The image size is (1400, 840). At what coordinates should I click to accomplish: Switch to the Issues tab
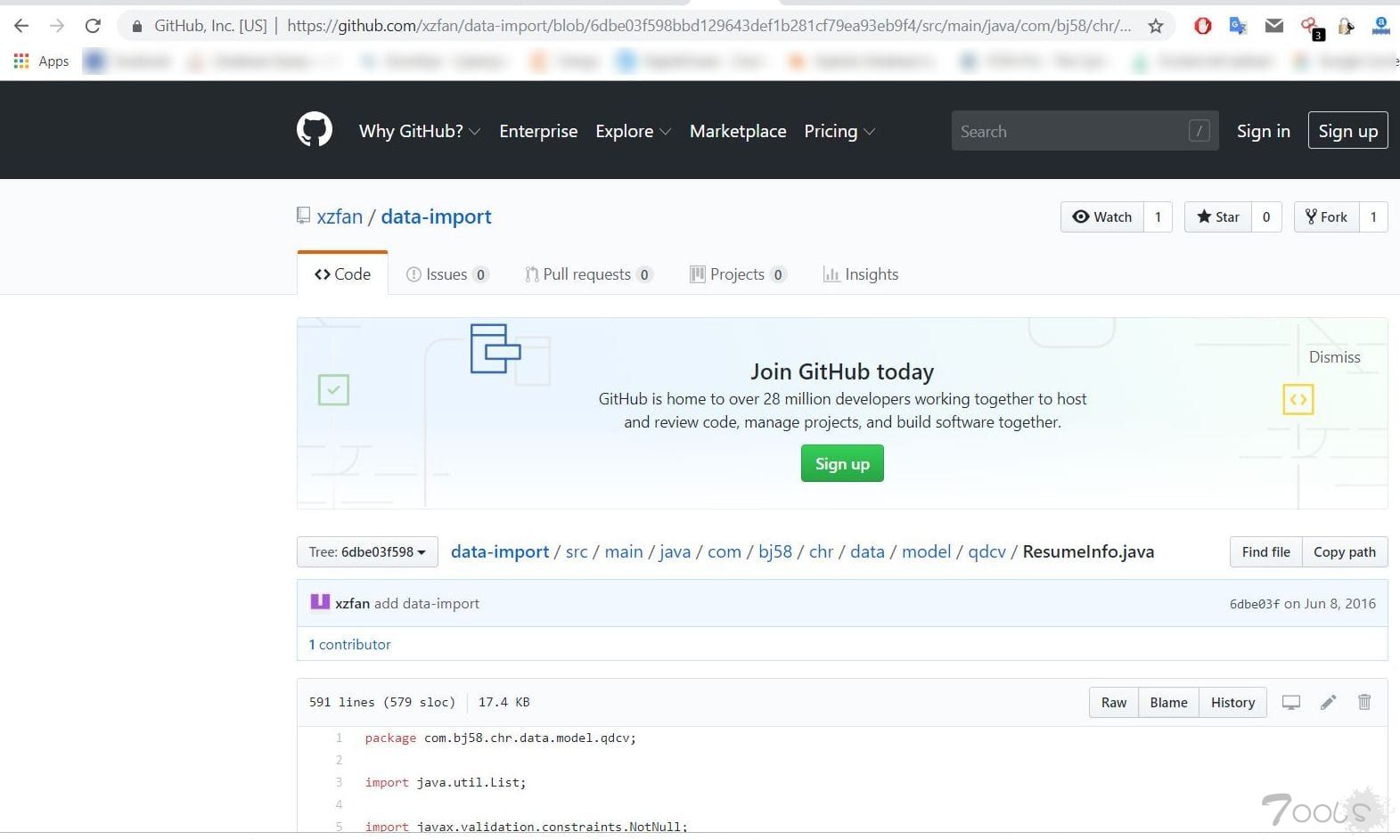[446, 274]
